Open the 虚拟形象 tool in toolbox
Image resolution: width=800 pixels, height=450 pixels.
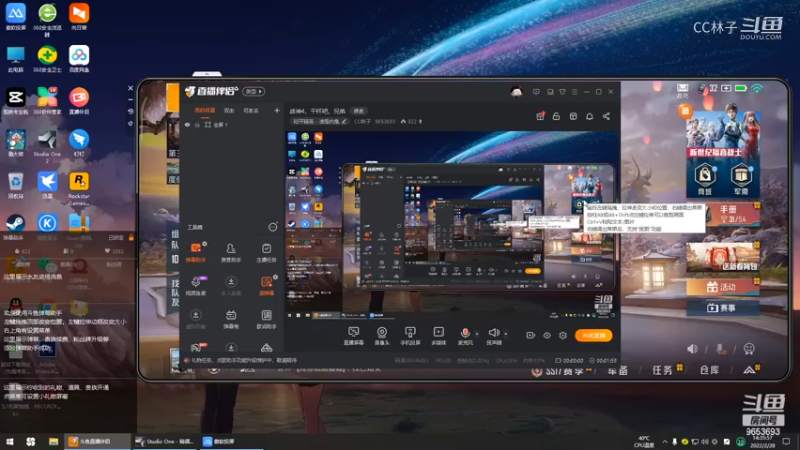click(x=196, y=319)
